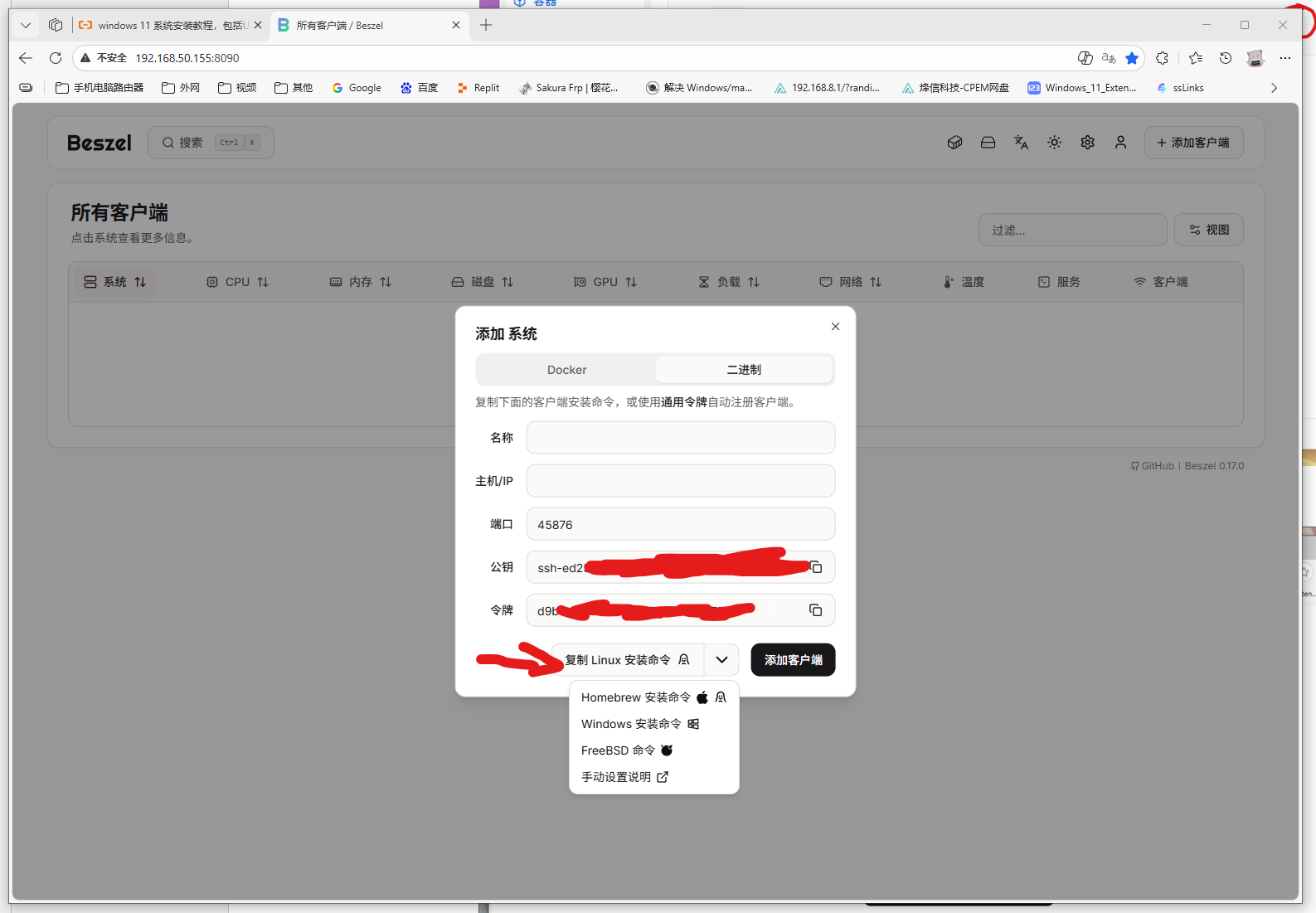The image size is (1316, 913).
Task: Focus the 名称 input field
Action: pos(680,438)
